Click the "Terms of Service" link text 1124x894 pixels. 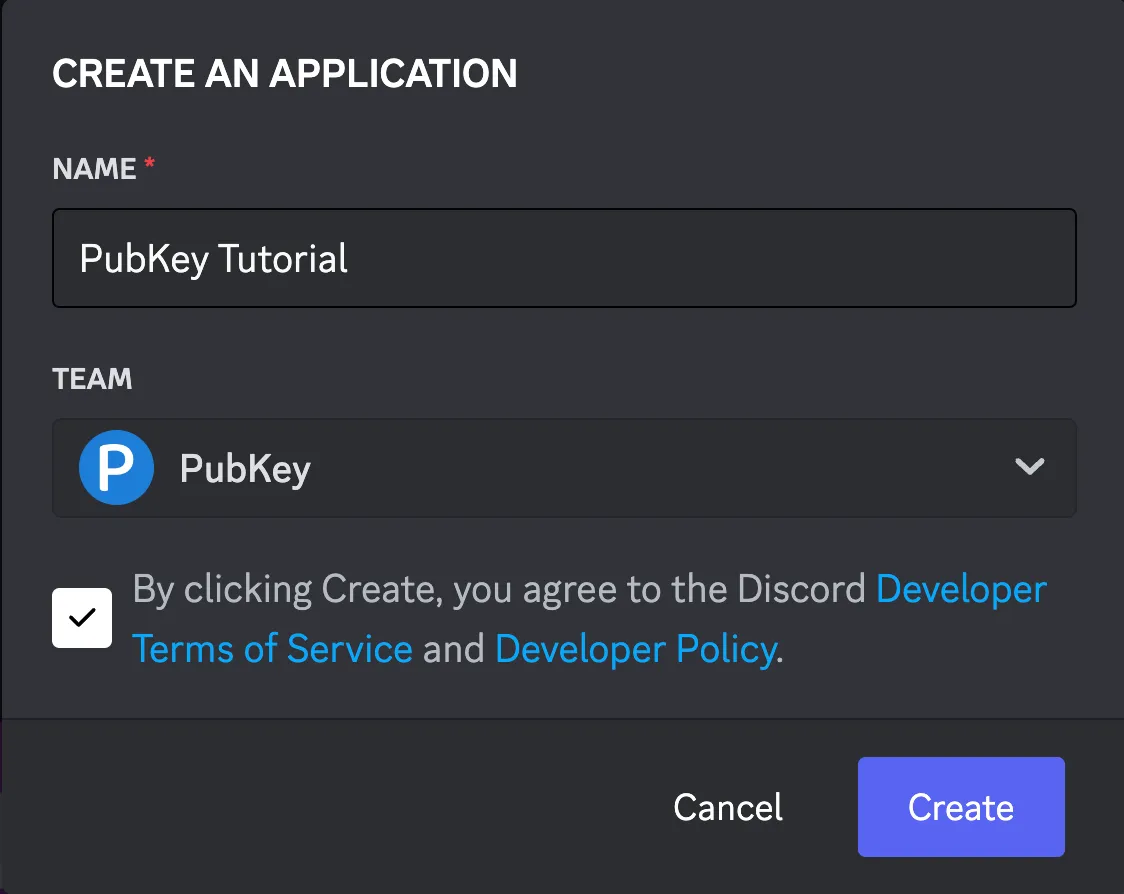pos(272,650)
